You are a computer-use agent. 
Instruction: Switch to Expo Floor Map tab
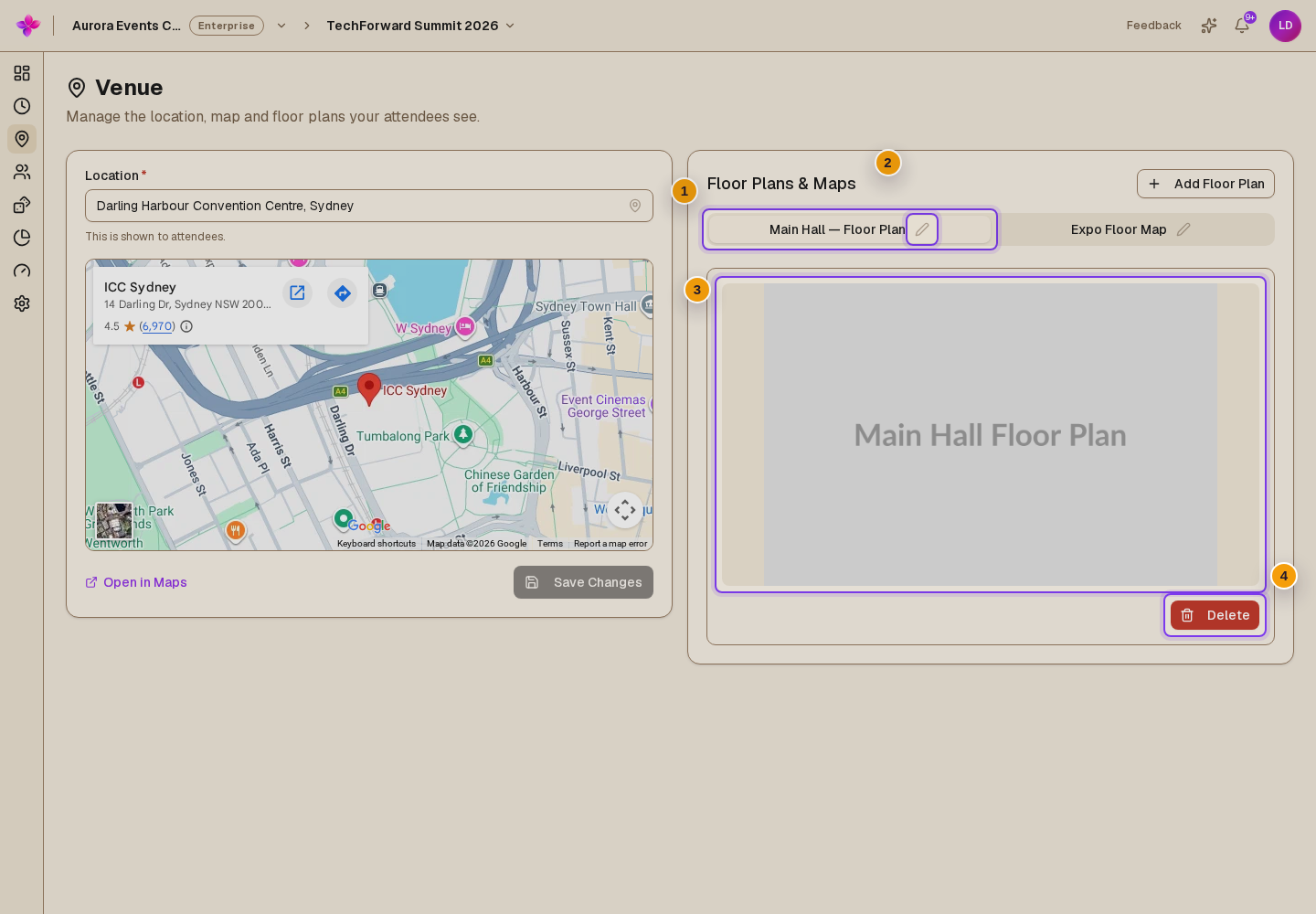(x=1131, y=229)
